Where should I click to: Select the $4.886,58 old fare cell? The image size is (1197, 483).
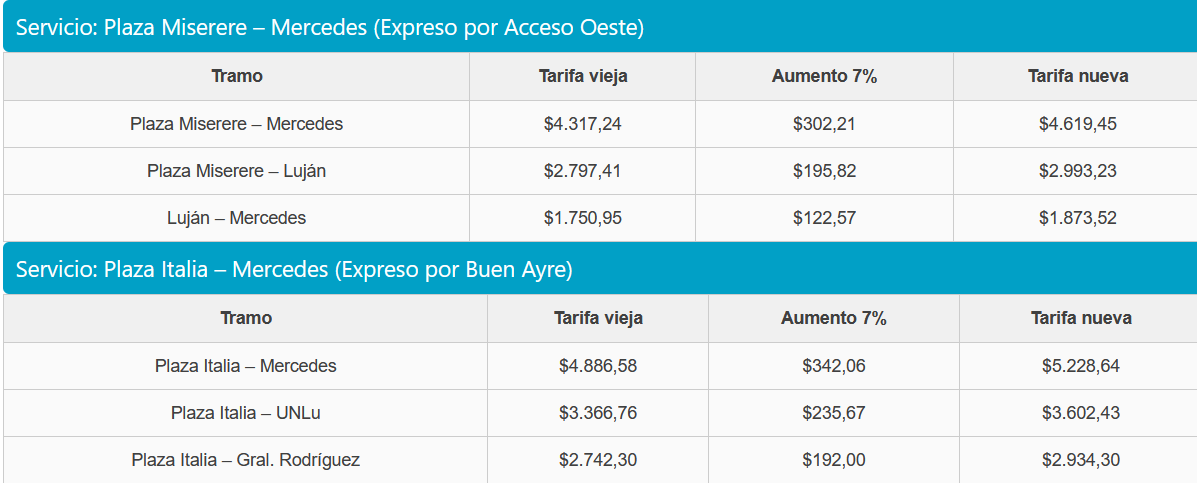[x=598, y=366]
